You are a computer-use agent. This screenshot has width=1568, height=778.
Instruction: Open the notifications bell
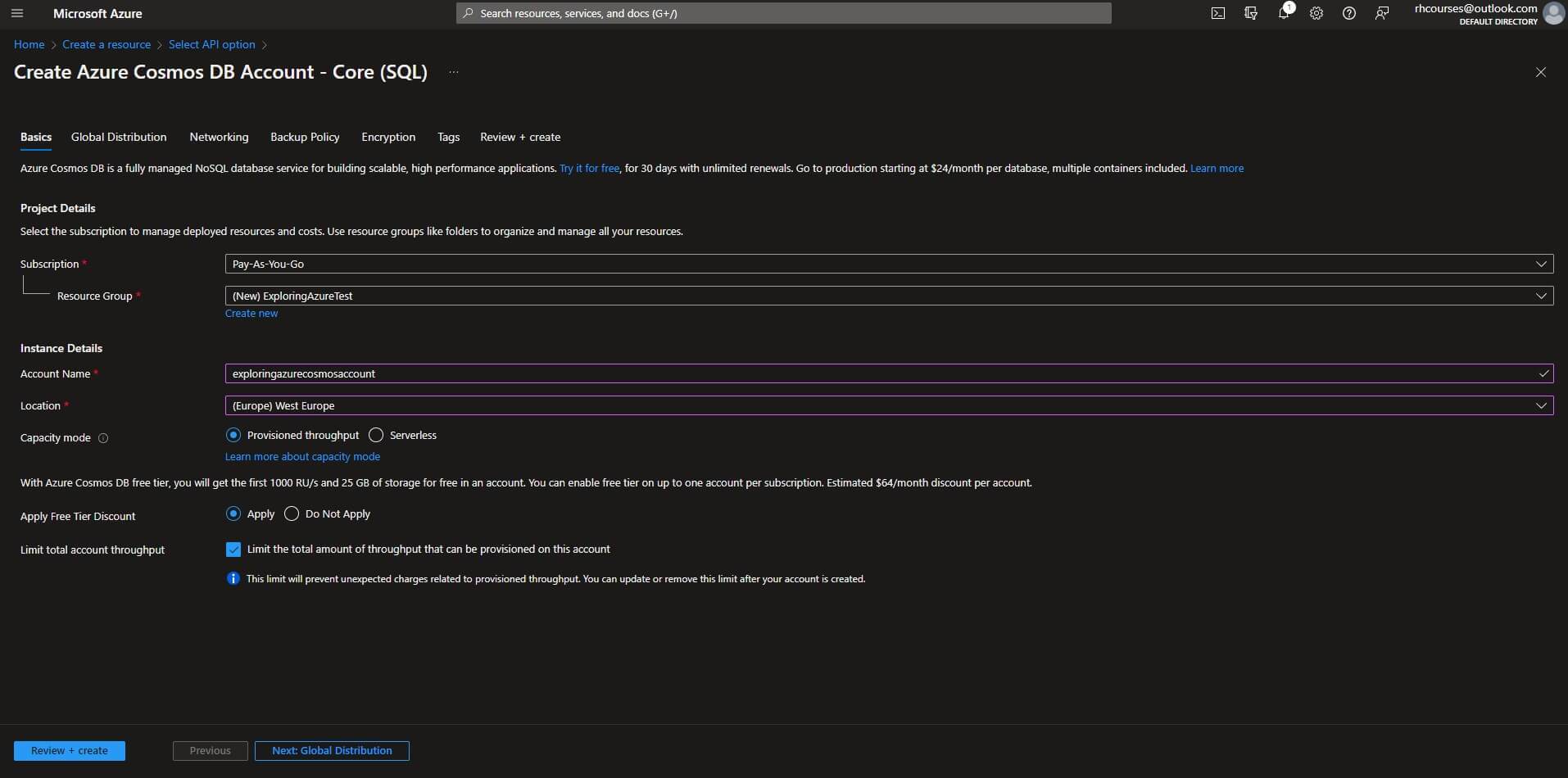pos(1284,13)
